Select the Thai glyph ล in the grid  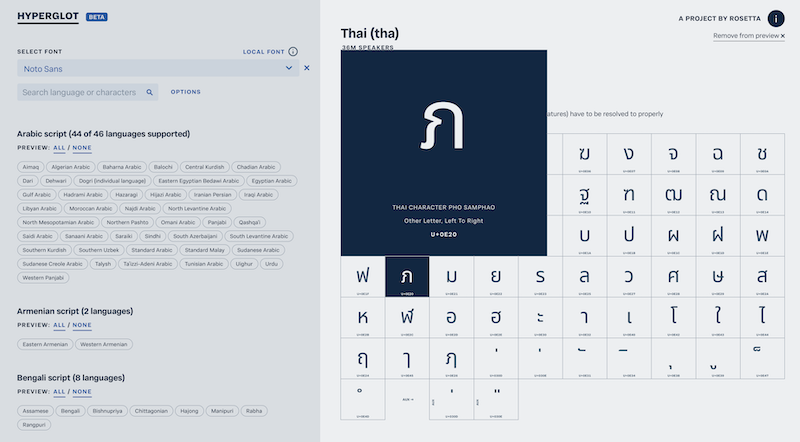click(585, 277)
